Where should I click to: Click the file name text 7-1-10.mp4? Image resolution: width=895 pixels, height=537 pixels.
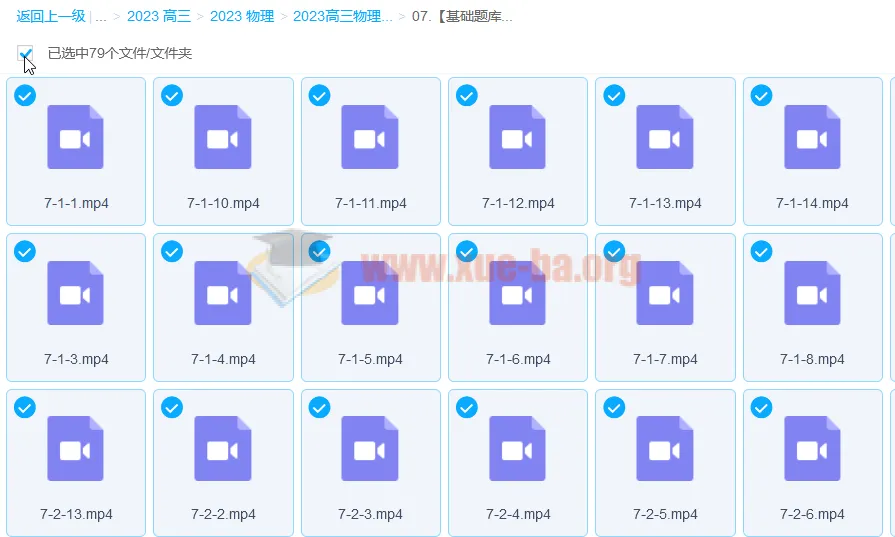tap(223, 203)
